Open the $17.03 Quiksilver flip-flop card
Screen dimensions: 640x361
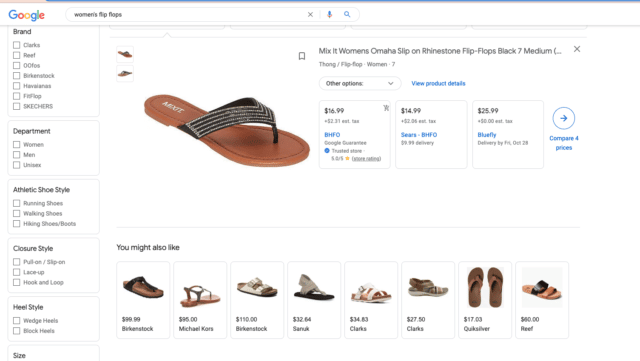click(x=484, y=300)
